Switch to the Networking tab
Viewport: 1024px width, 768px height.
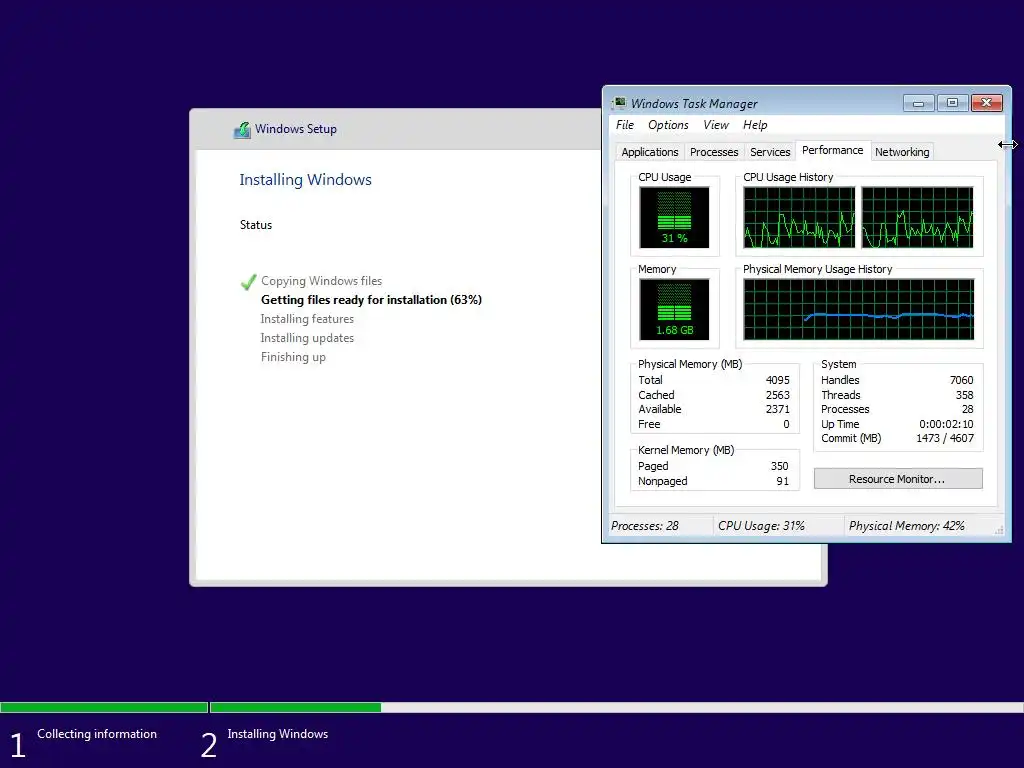902,152
